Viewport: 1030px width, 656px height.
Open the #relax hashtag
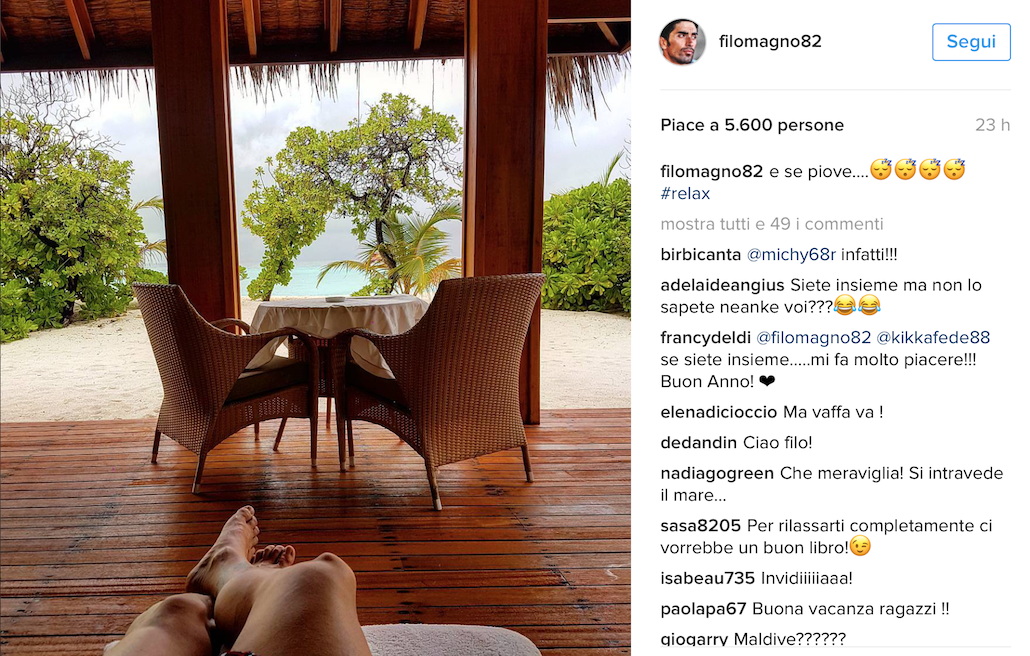click(685, 194)
